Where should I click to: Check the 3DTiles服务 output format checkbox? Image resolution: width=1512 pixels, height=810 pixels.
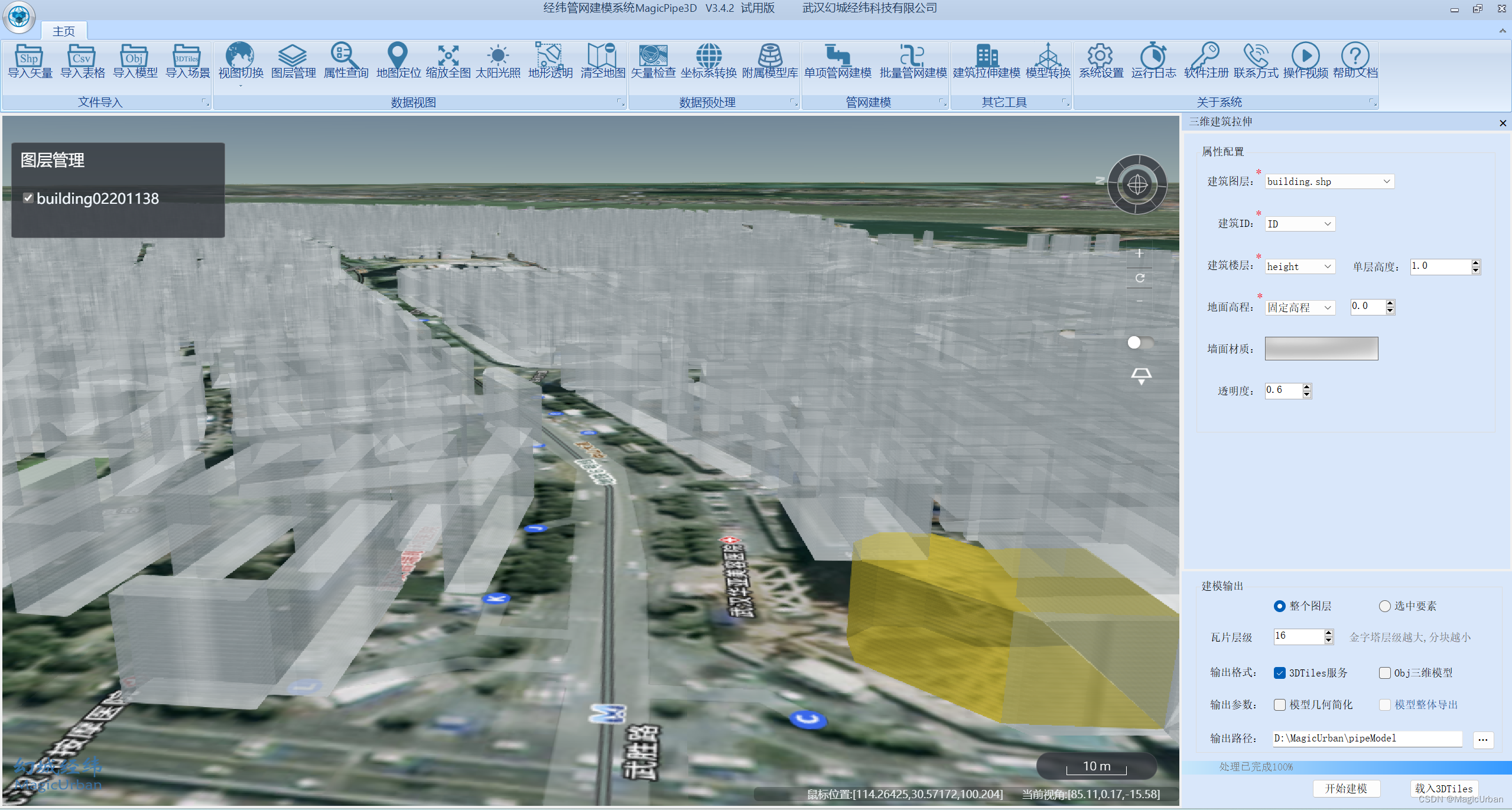1280,673
